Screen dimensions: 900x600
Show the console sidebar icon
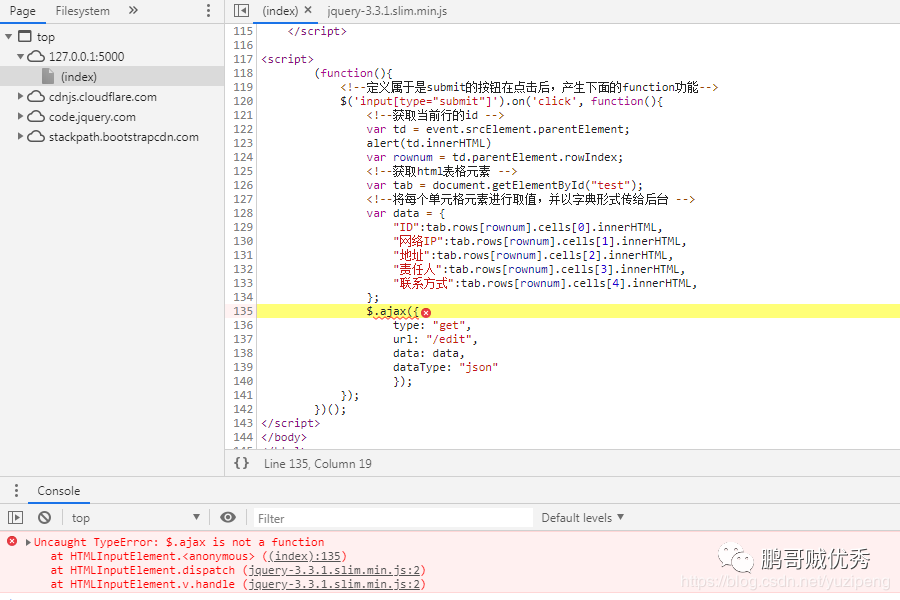coord(15,518)
